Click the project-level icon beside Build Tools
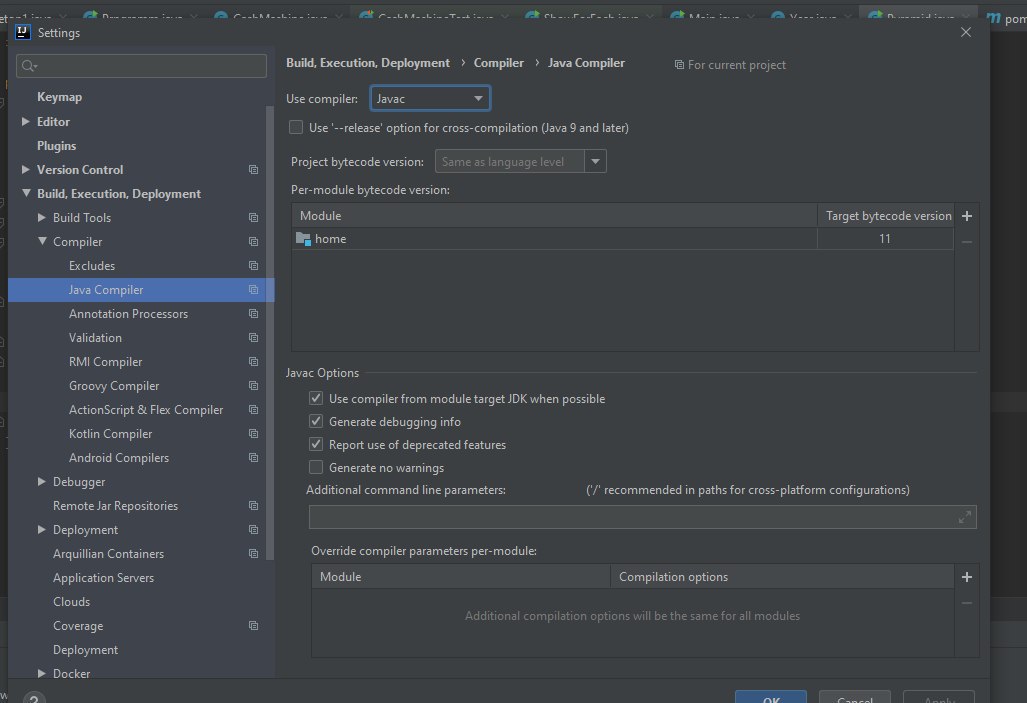This screenshot has height=703, width=1027. point(253,218)
